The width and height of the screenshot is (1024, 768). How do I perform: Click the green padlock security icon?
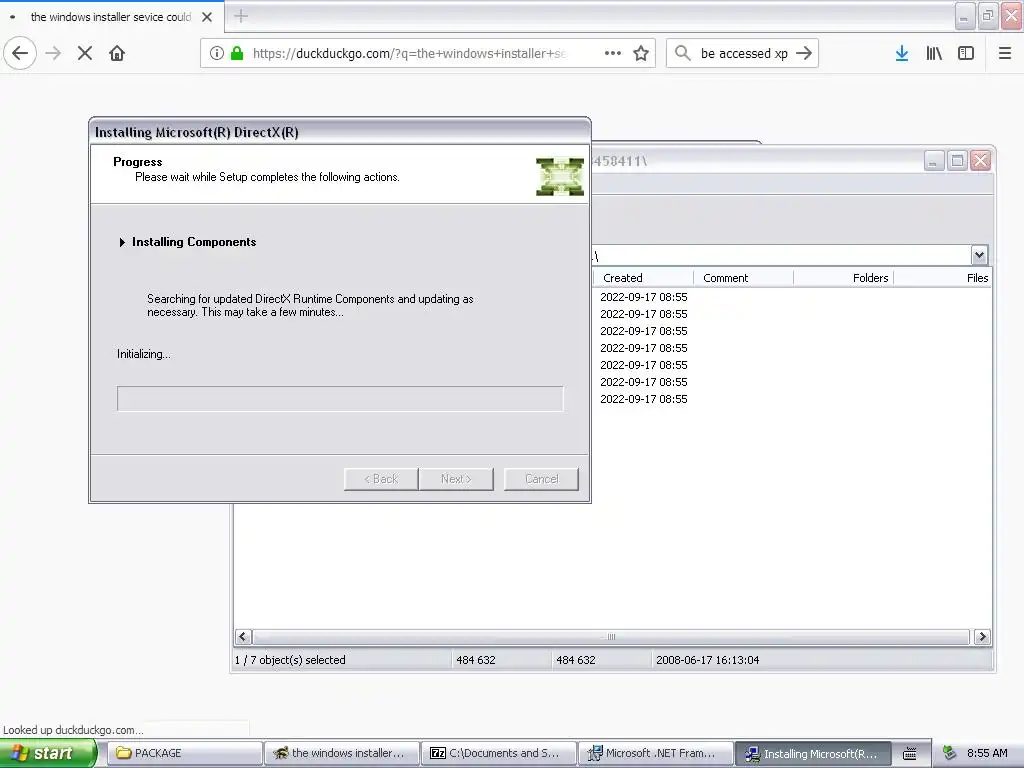coord(237,53)
